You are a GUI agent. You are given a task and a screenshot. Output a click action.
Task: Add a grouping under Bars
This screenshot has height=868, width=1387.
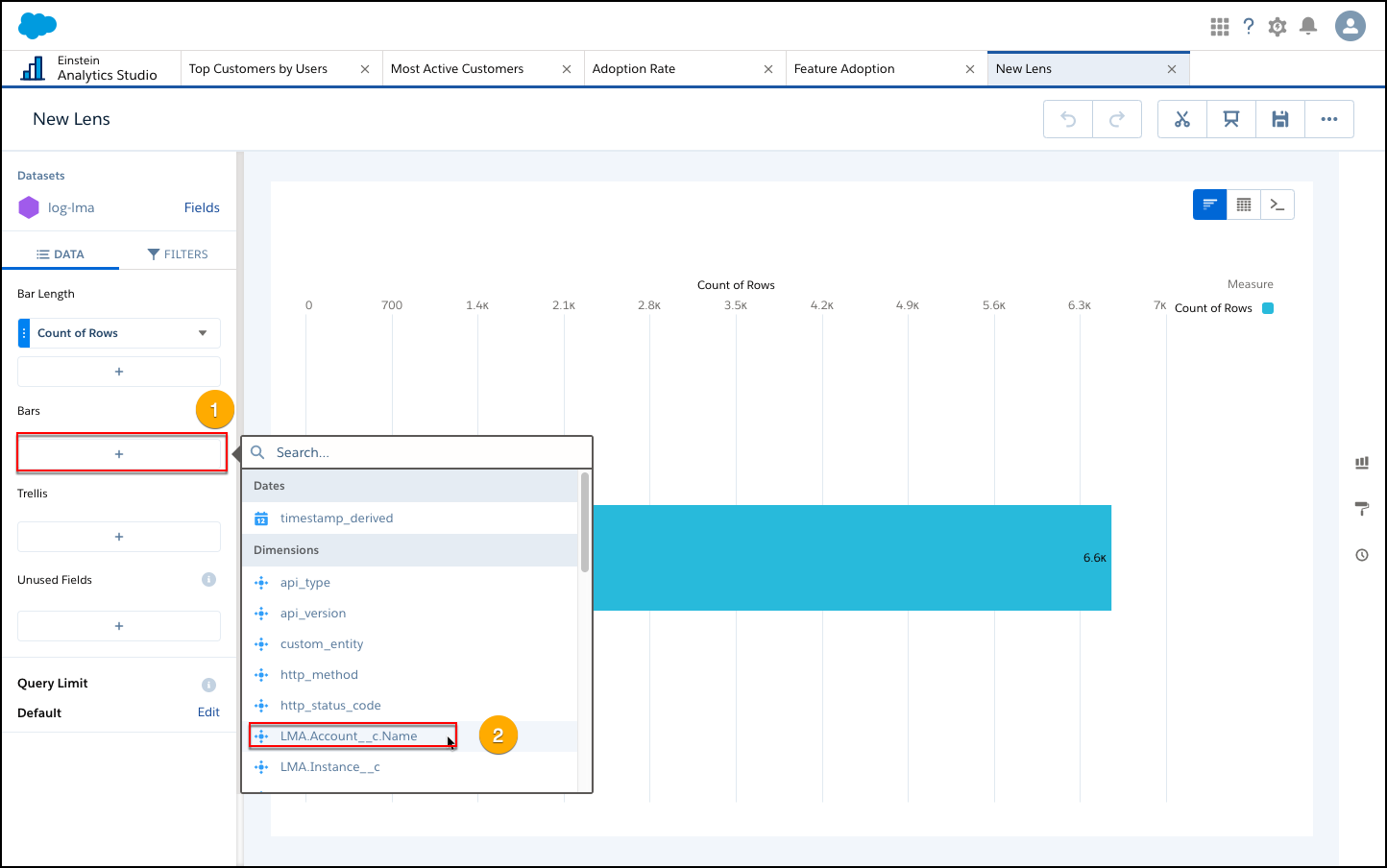tap(121, 453)
